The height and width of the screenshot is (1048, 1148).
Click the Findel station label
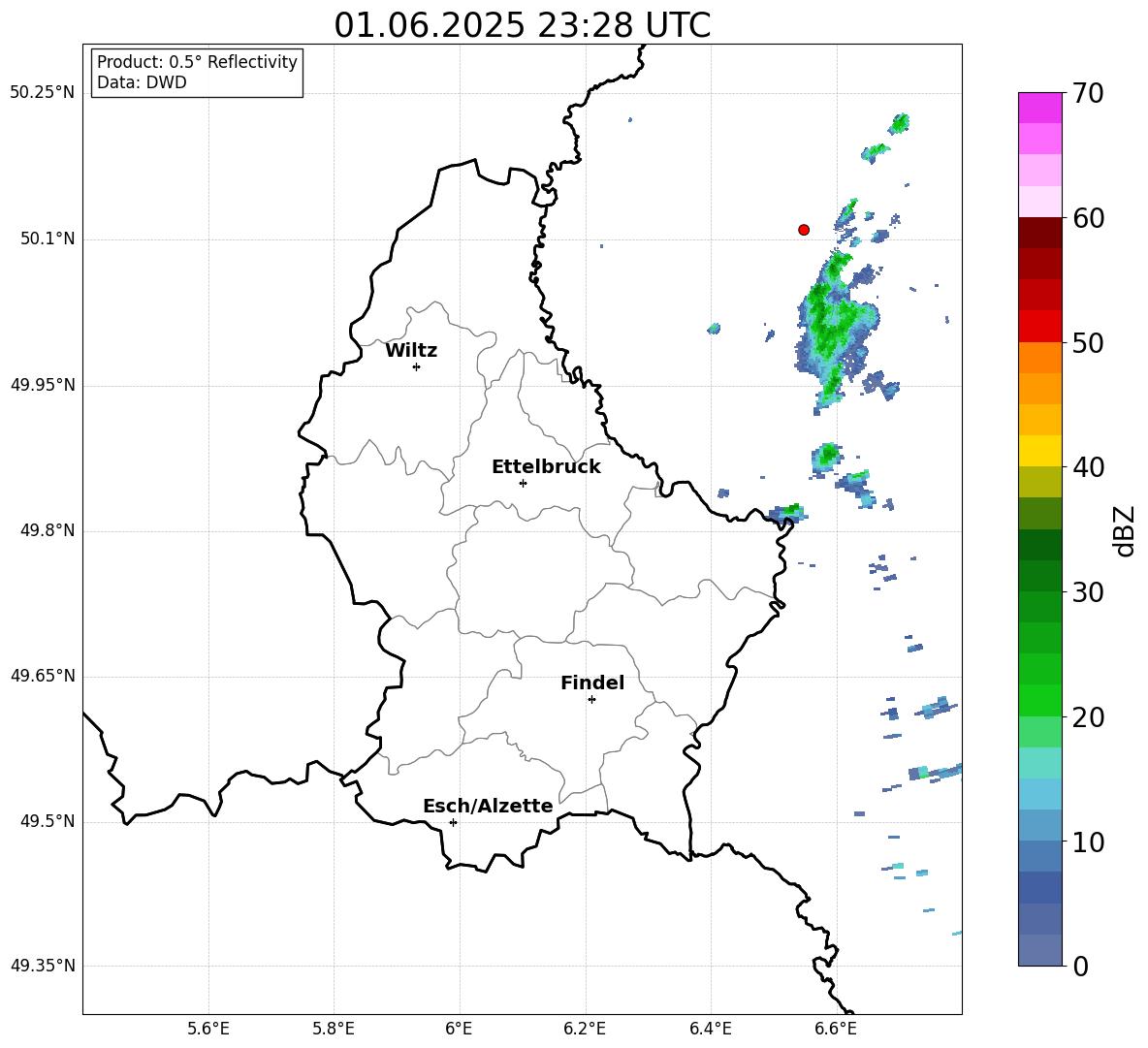592,683
